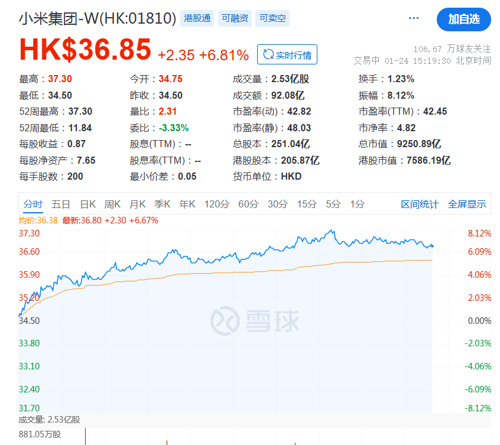Click the 今开 value 34.75

point(171,79)
